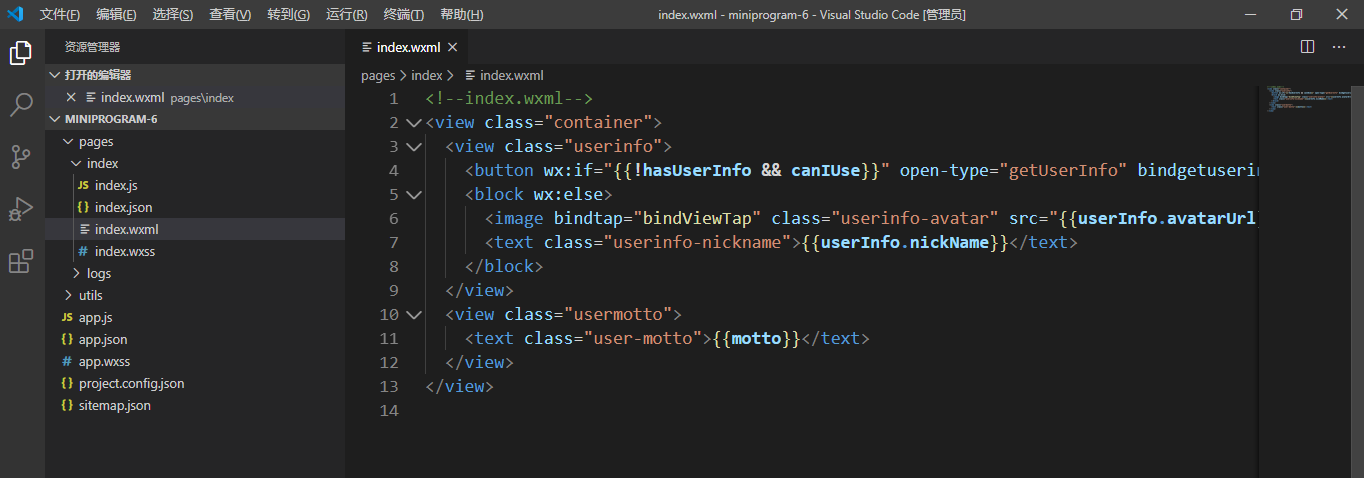Close the index.wxml editor tab
The image size is (1364, 478).
click(x=453, y=47)
